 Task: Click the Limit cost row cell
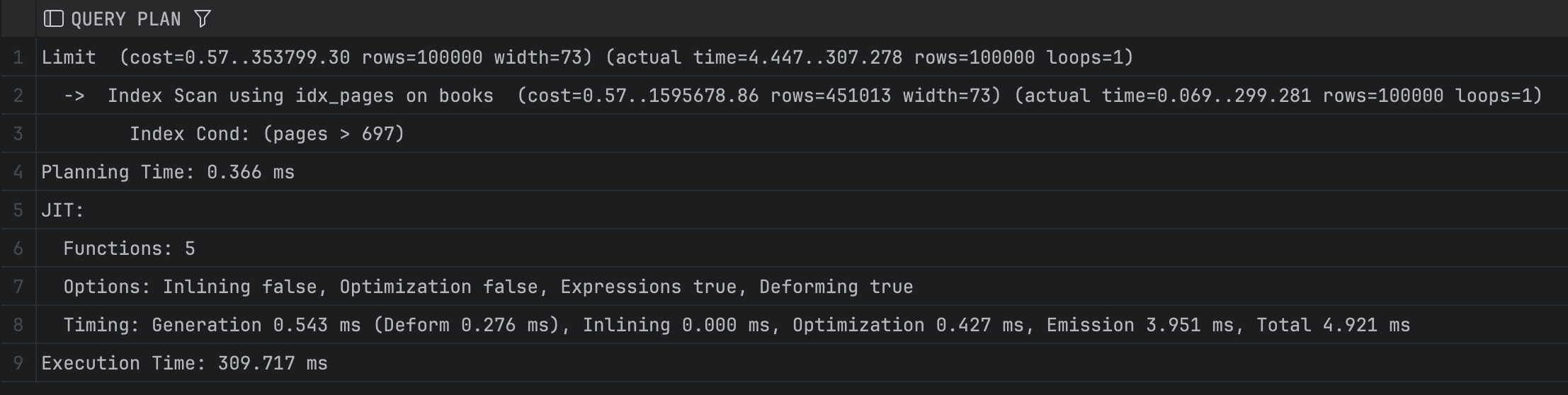[586, 57]
